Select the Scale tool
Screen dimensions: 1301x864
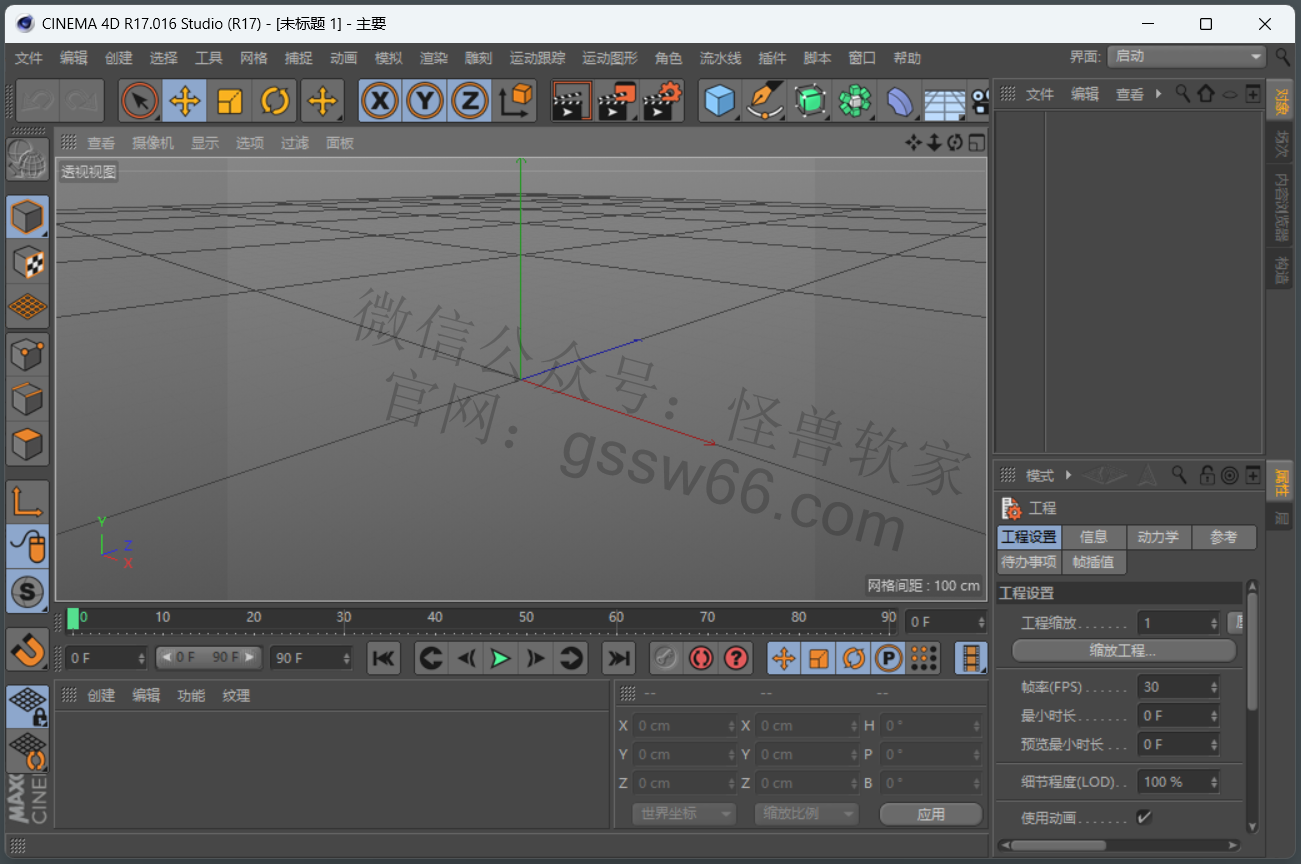(230, 100)
